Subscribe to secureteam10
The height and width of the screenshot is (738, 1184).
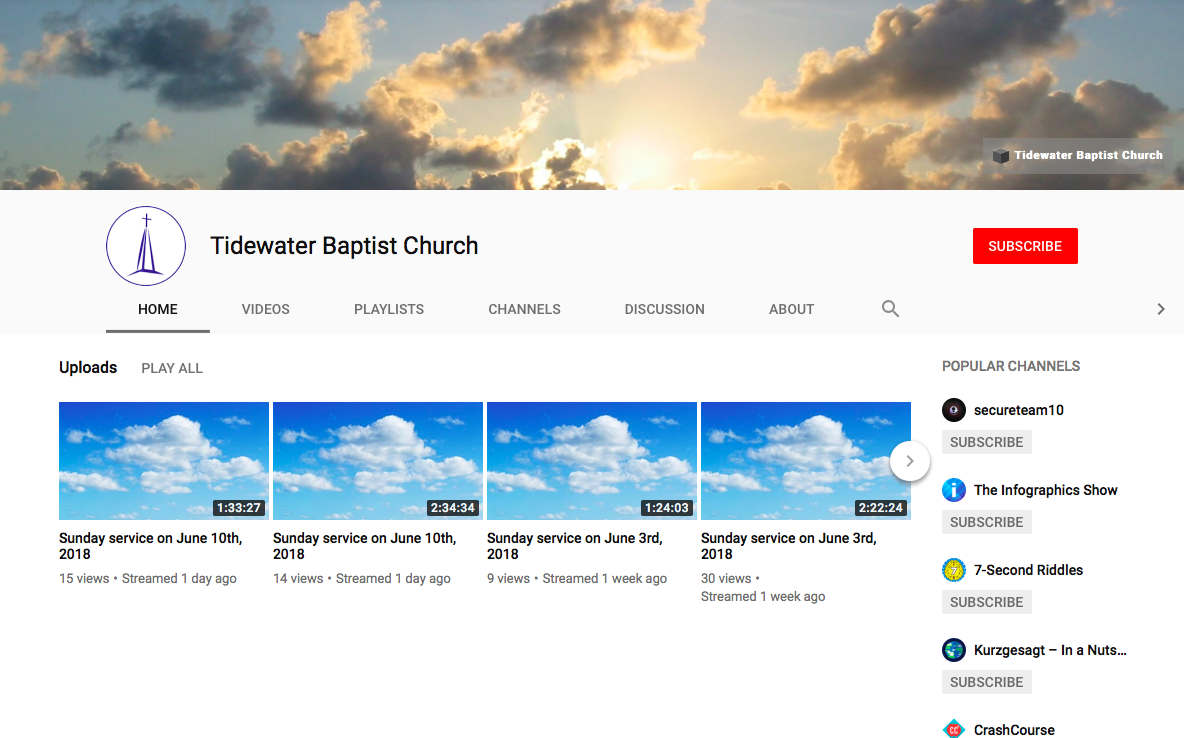point(986,442)
